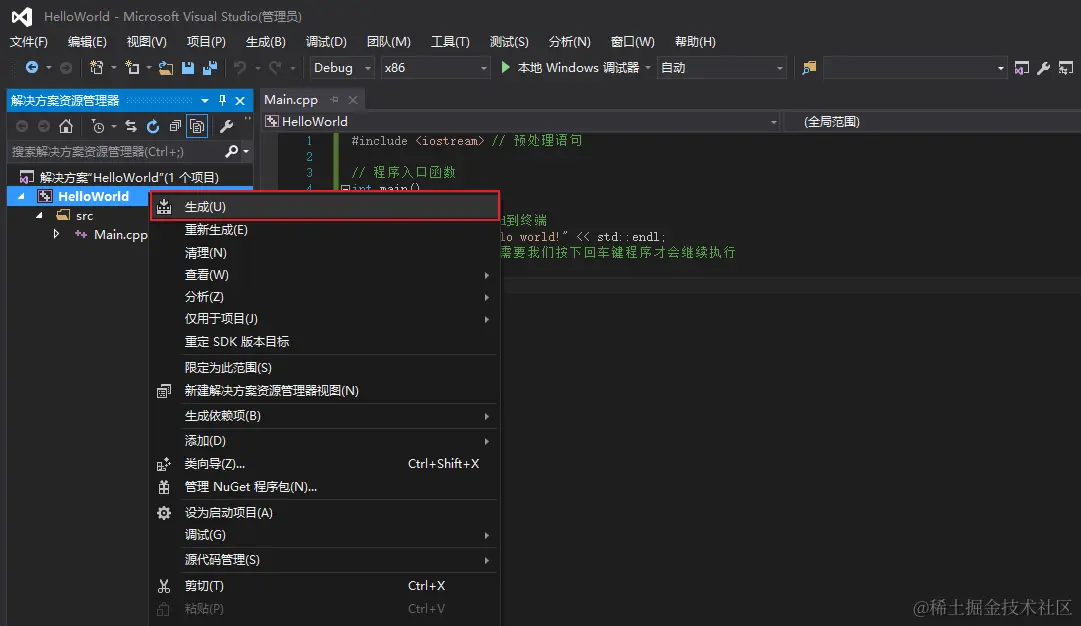
Task: Click the Pending Changes Filter clock icon
Action: [98, 126]
